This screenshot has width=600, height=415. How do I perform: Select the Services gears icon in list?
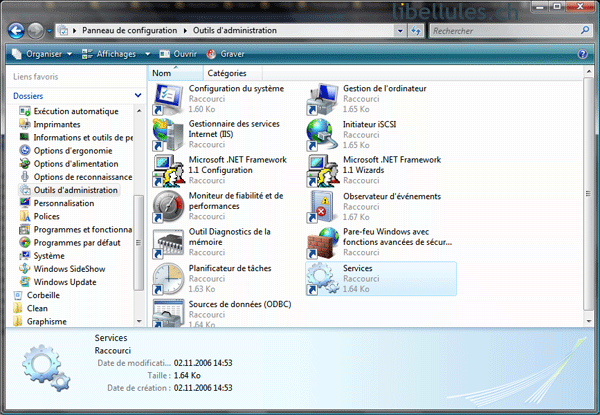click(323, 279)
